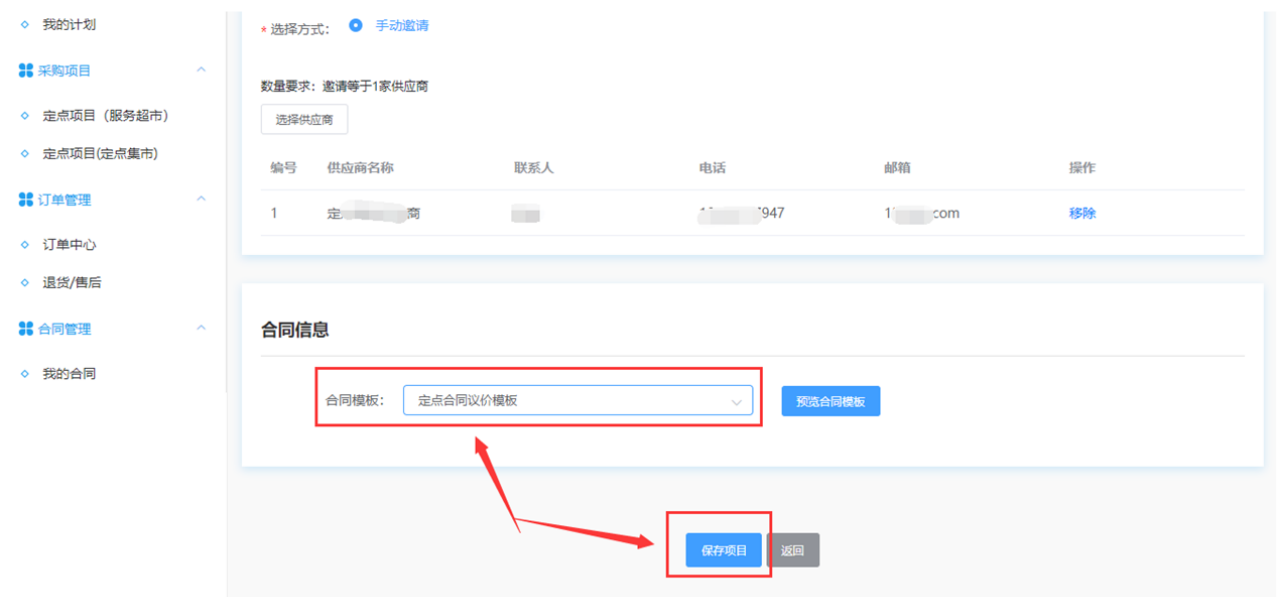This screenshot has width=1285, height=597.
Task: Collapse the 采购项目 menu chevron
Action: pos(201,70)
